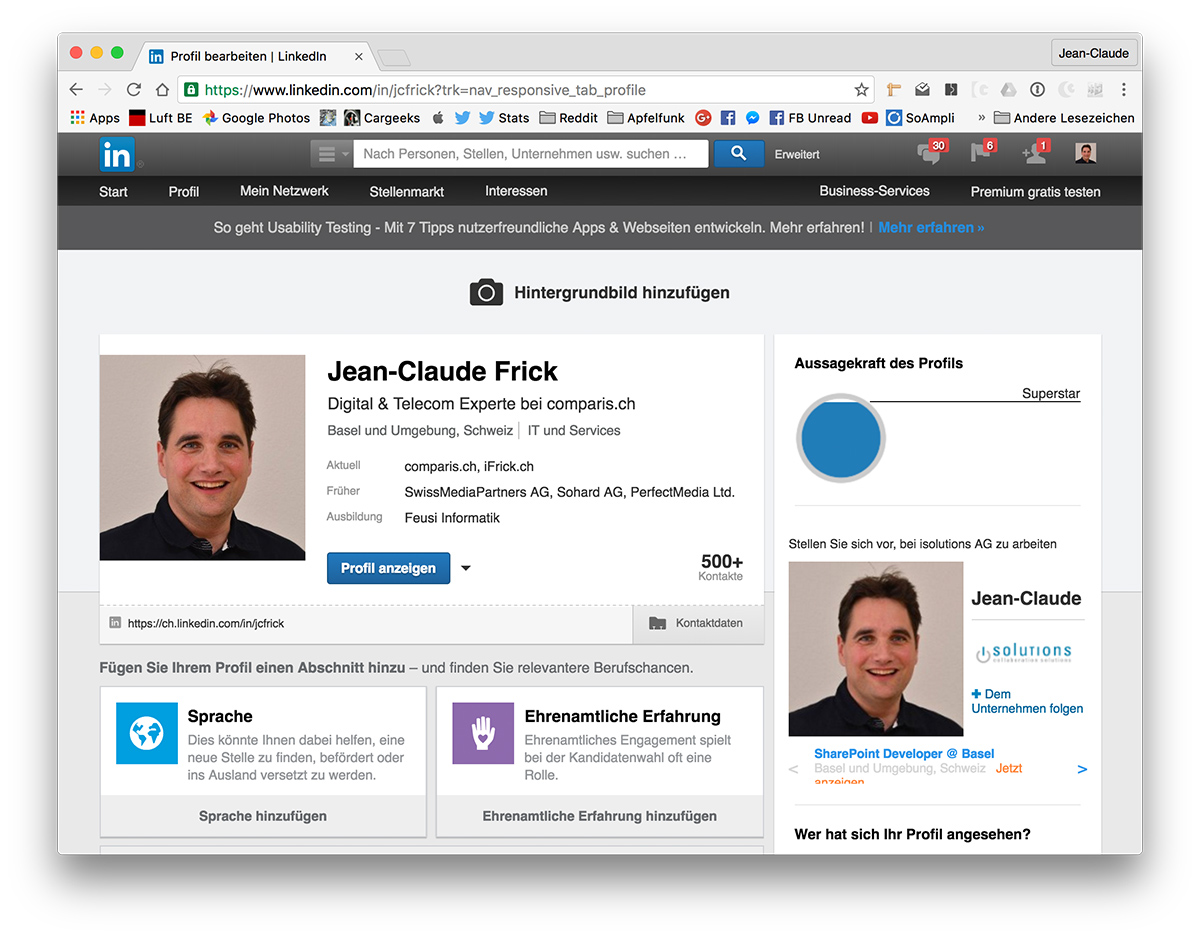Click the blue profile strength circle

pyautogui.click(x=841, y=438)
